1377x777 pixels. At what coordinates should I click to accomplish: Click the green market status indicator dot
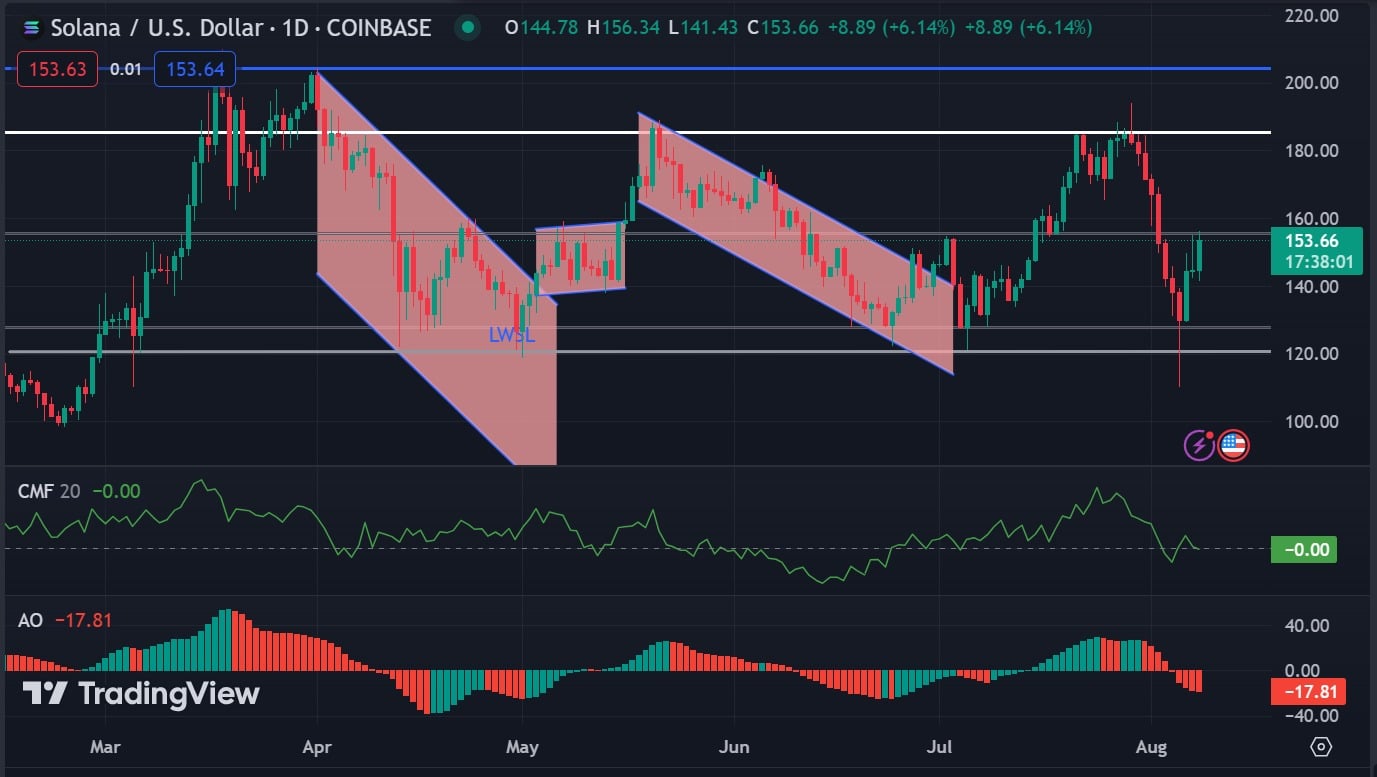click(467, 27)
